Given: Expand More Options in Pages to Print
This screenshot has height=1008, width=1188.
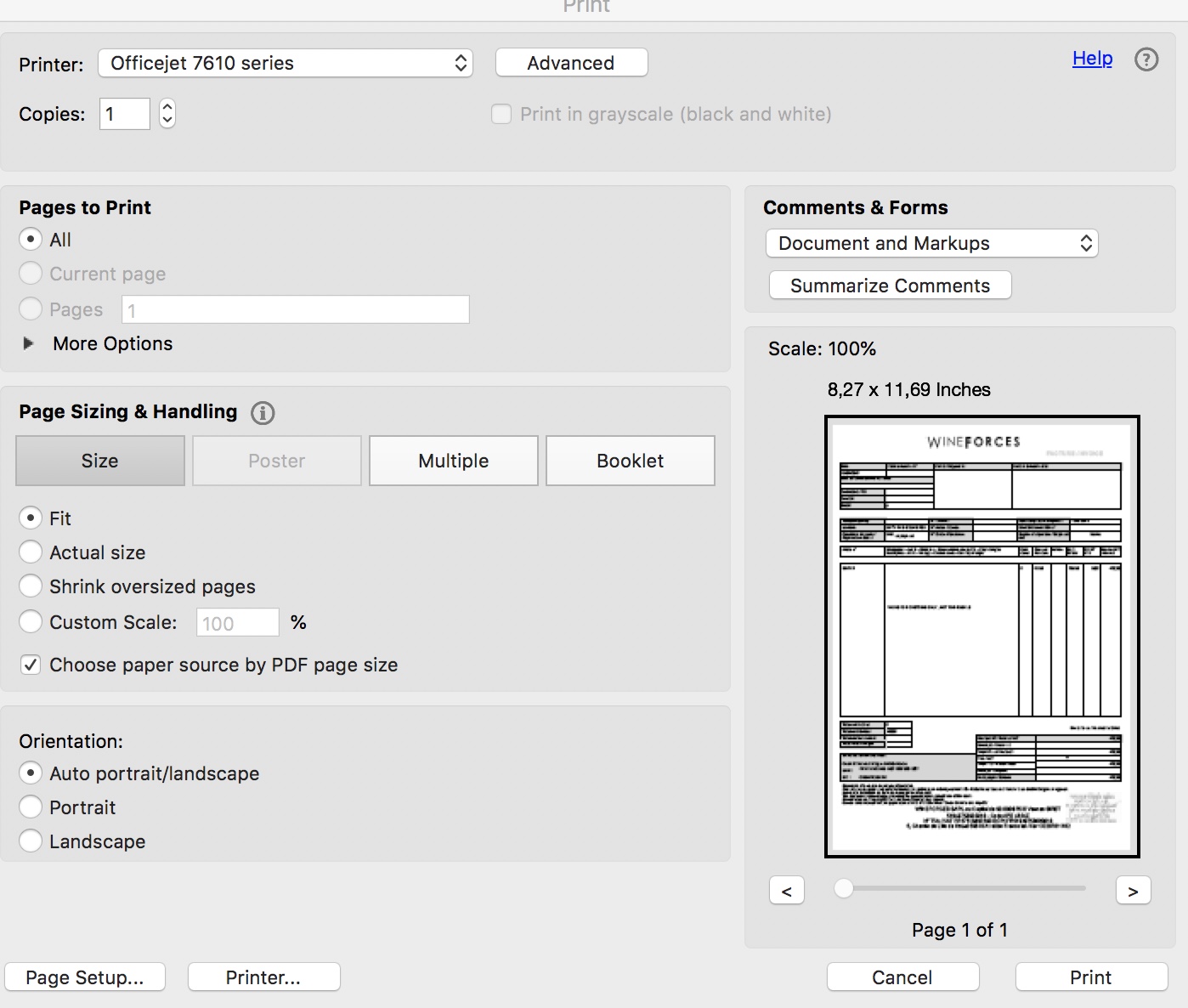Looking at the screenshot, I should 28,343.
